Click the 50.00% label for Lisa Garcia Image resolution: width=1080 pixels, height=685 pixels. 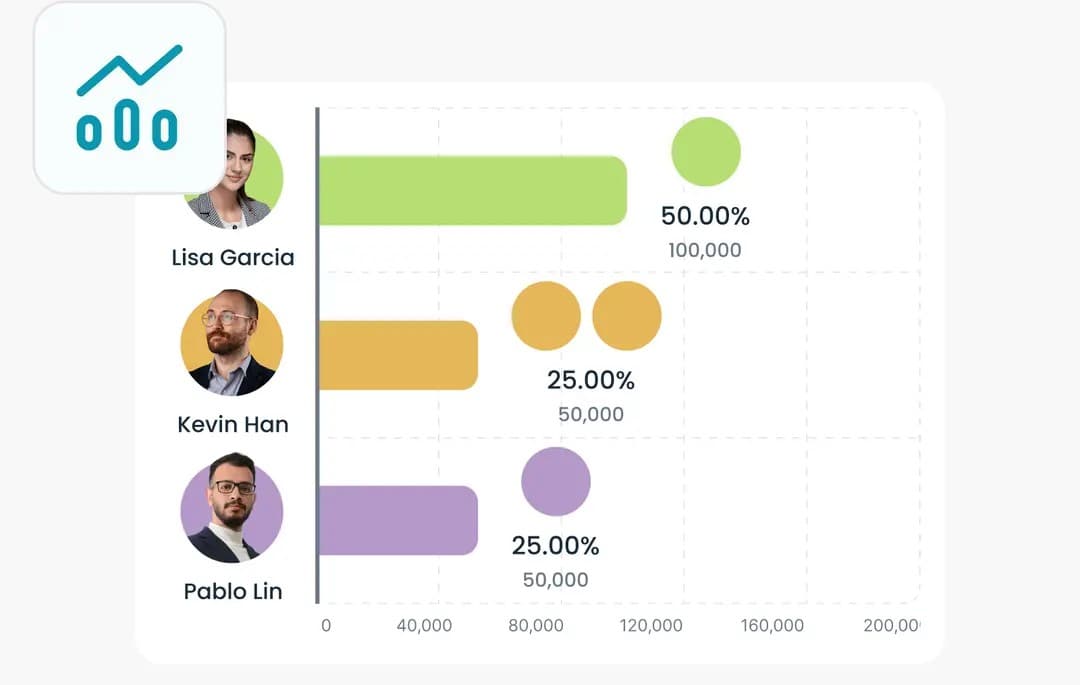pyautogui.click(x=705, y=216)
